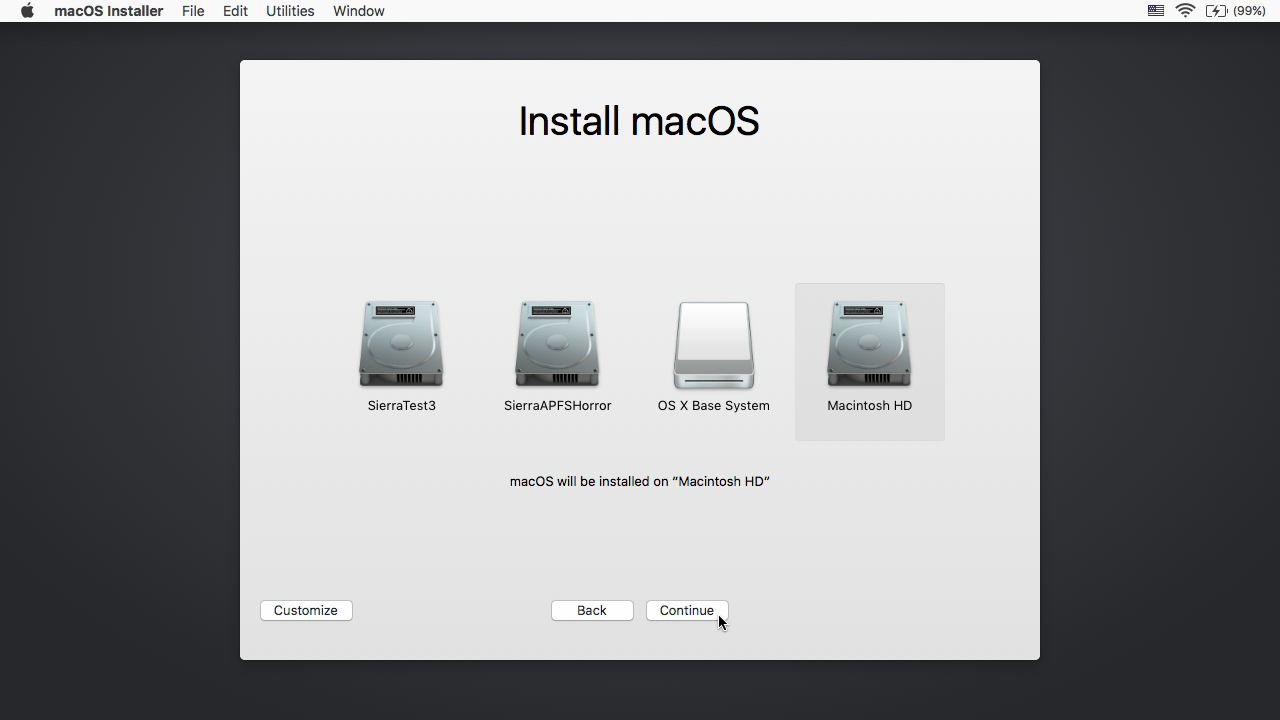Select the SierraTest3 disk icon
This screenshot has height=720, width=1280.
[x=401, y=343]
